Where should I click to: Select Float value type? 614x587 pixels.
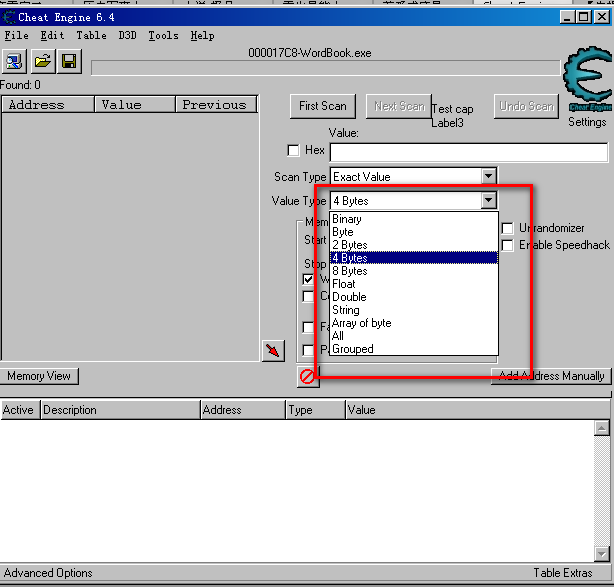click(x=414, y=284)
